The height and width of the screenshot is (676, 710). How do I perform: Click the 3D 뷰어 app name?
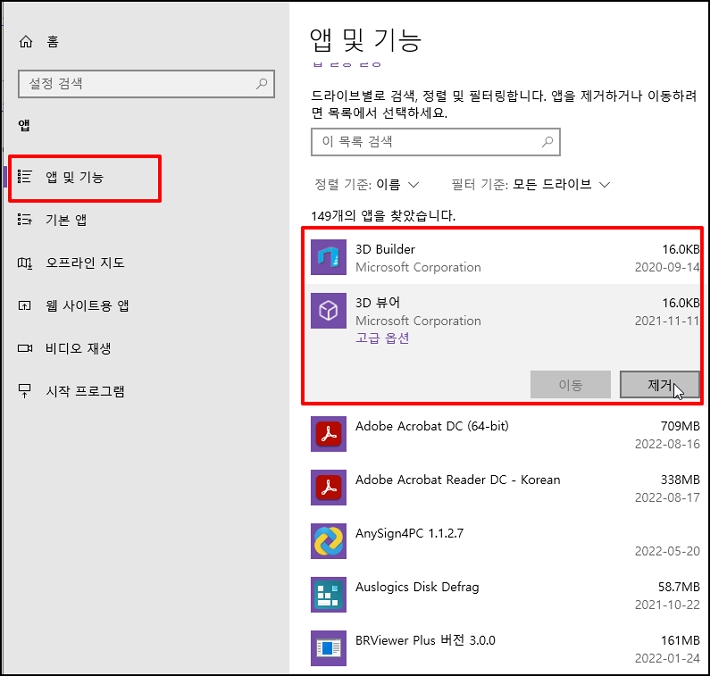[378, 302]
